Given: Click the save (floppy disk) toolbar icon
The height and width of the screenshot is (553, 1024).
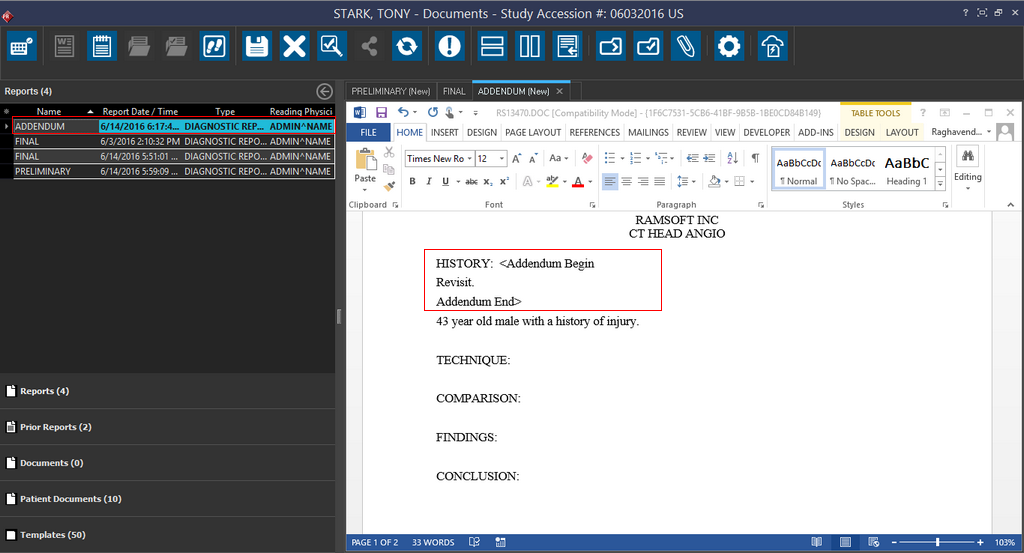Looking at the screenshot, I should 257,46.
